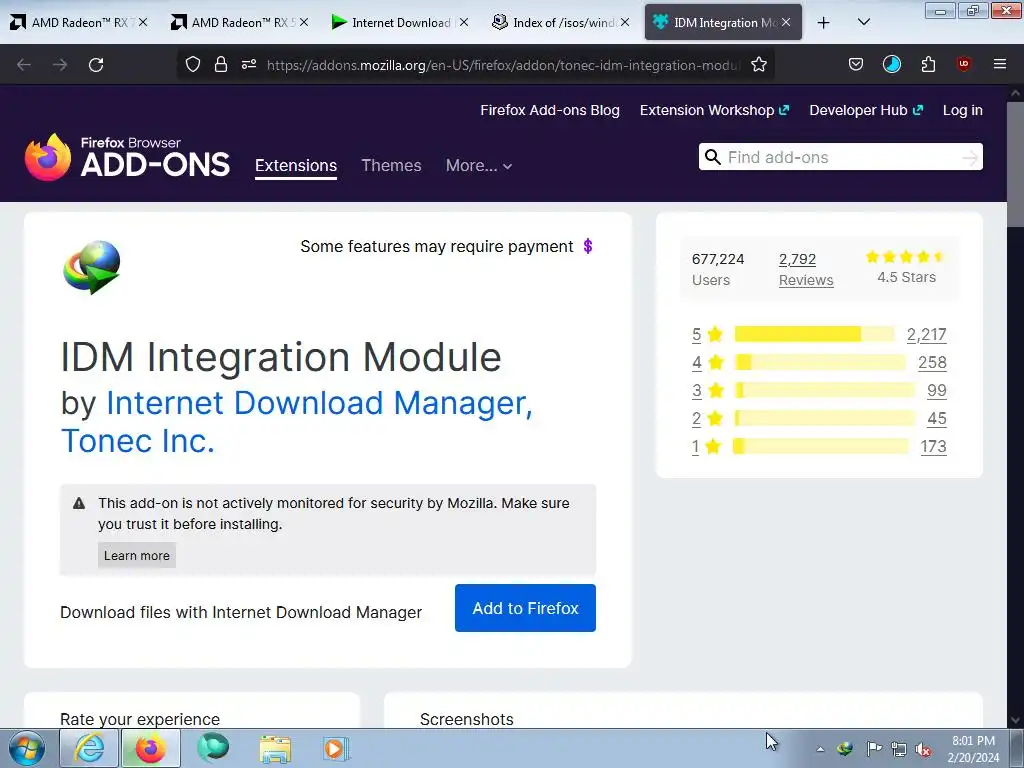Open a new tab with the plus button
Screen dimensions: 1024x768
824,23
